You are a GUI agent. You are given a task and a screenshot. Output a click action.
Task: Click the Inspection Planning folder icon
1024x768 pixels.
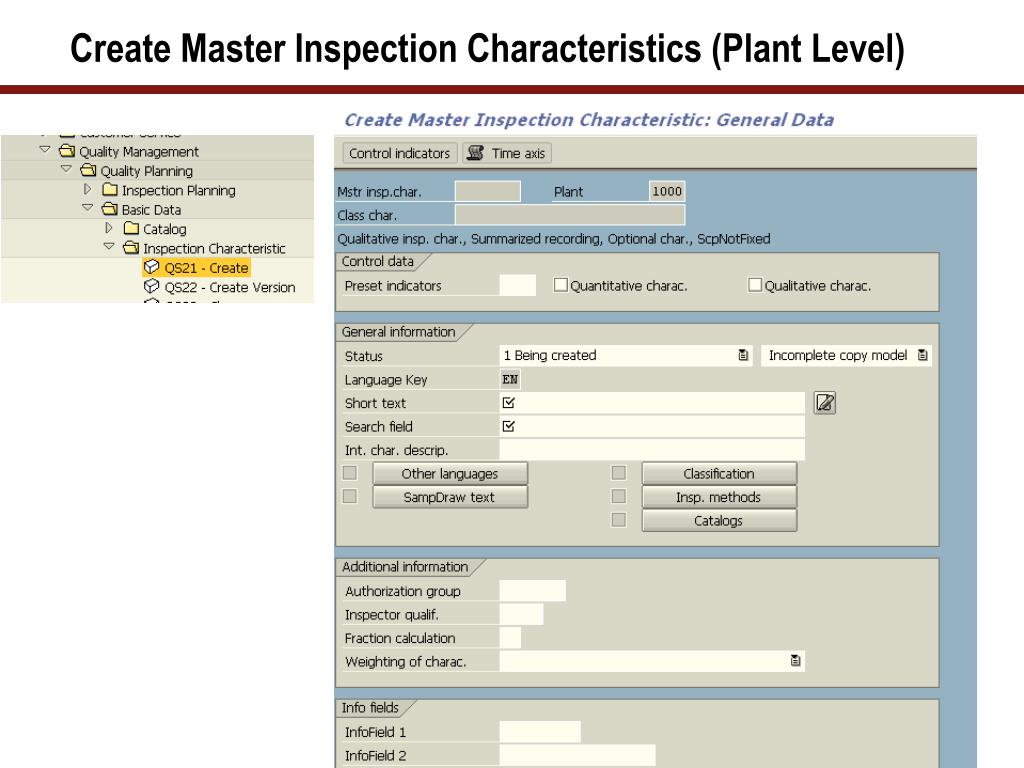(x=110, y=189)
